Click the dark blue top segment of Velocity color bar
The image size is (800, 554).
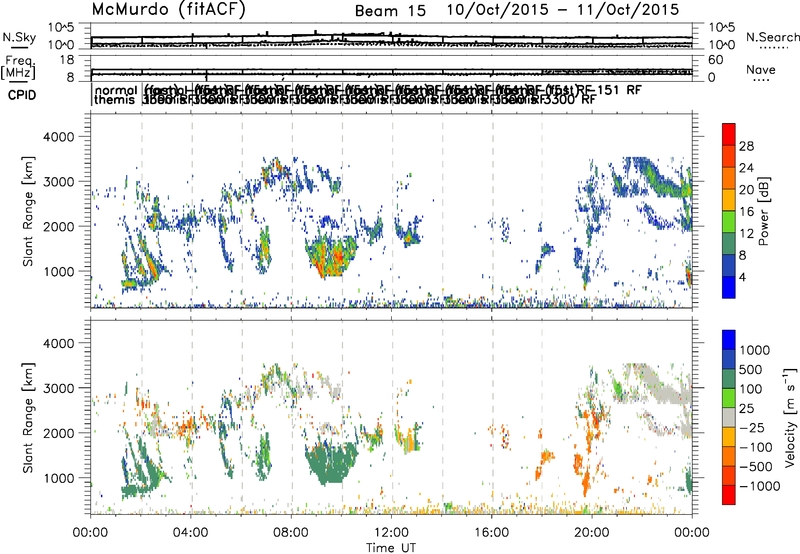tap(729, 340)
